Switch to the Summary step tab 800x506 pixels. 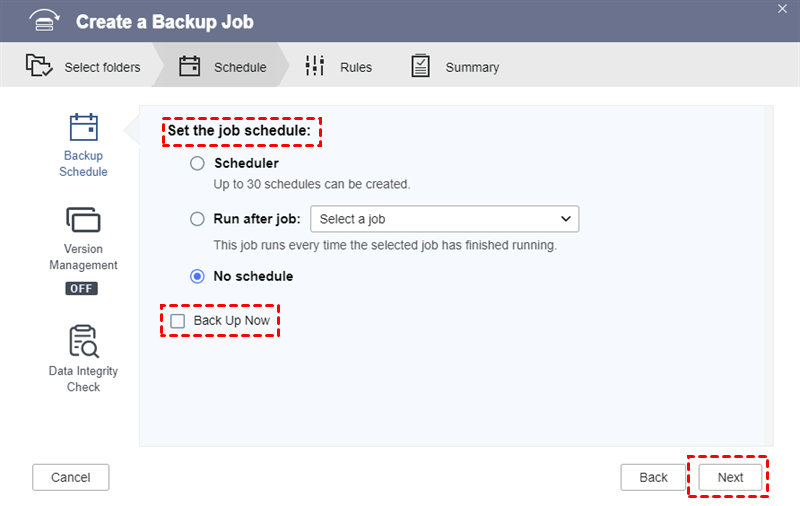click(x=471, y=67)
